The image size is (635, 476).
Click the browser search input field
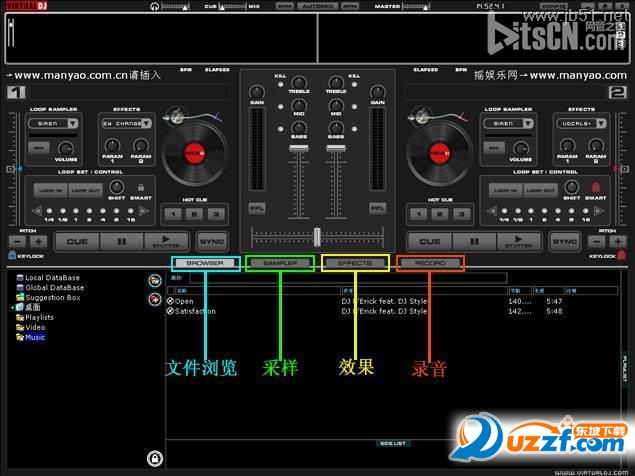348,278
